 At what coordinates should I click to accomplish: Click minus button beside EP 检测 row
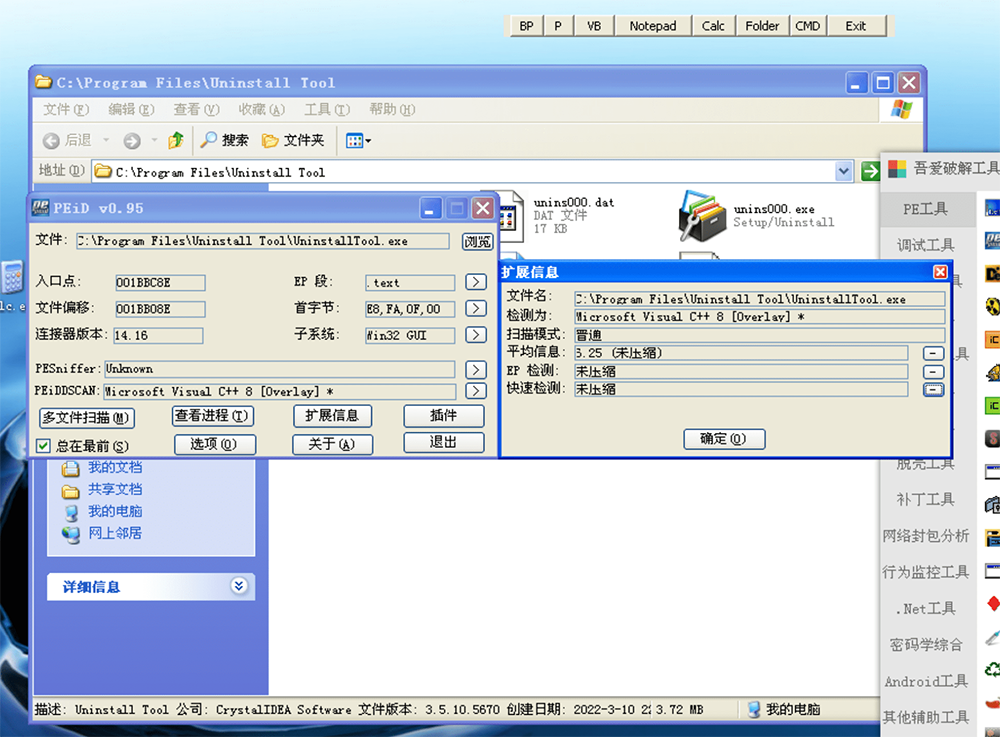[934, 372]
